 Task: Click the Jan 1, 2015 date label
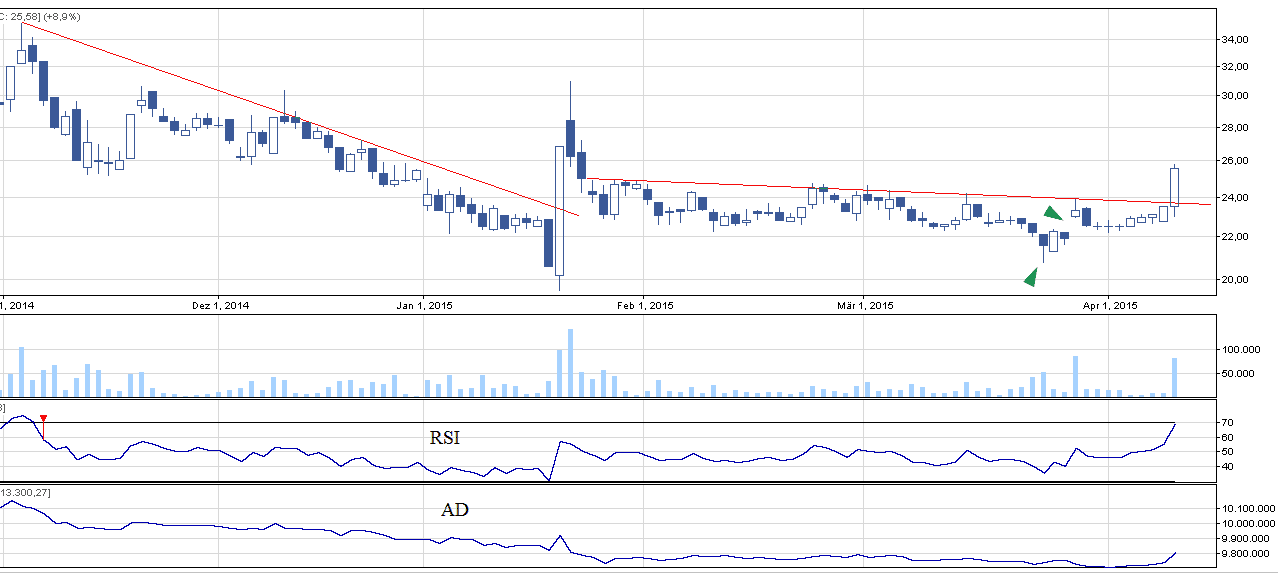tap(425, 305)
